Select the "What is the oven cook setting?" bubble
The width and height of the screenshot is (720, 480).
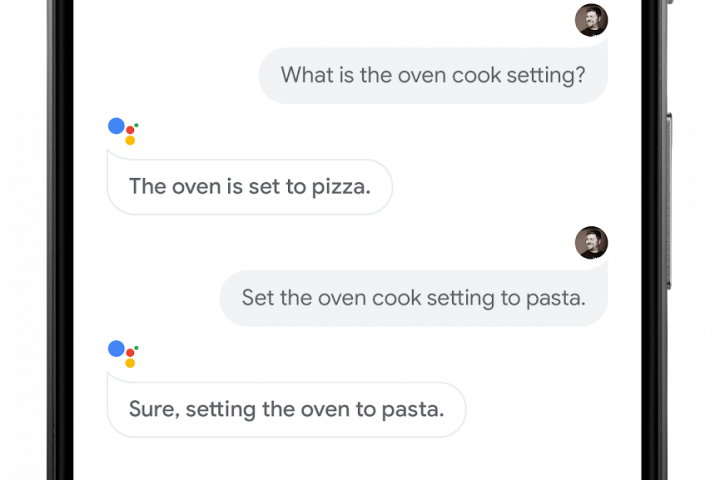(x=433, y=75)
